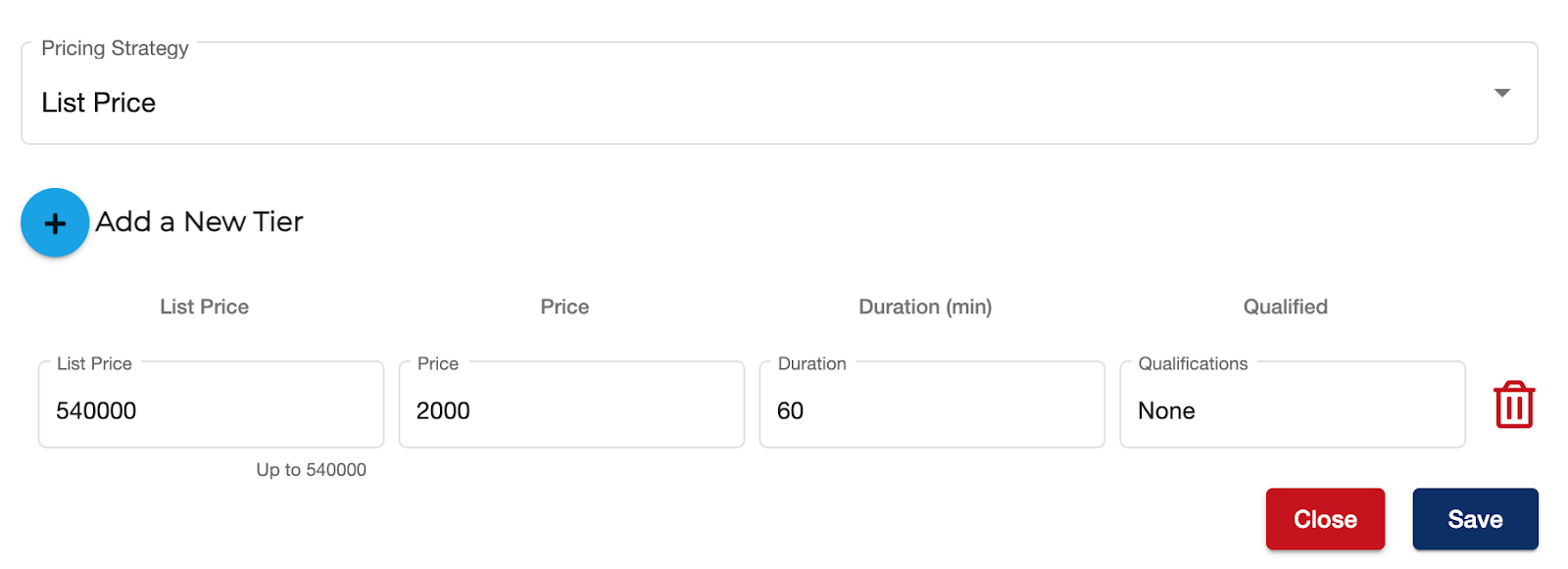Focus the Price input showing 2000
This screenshot has width=1568, height=569.
coord(571,404)
